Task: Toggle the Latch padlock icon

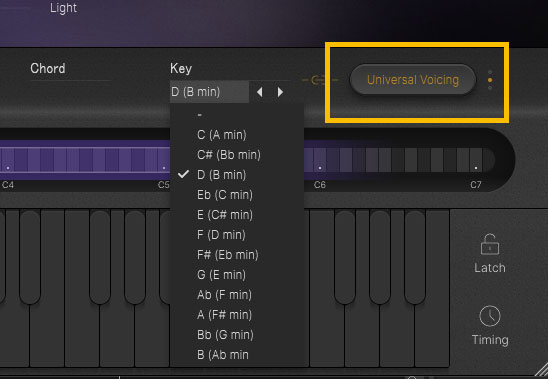Action: 490,244
